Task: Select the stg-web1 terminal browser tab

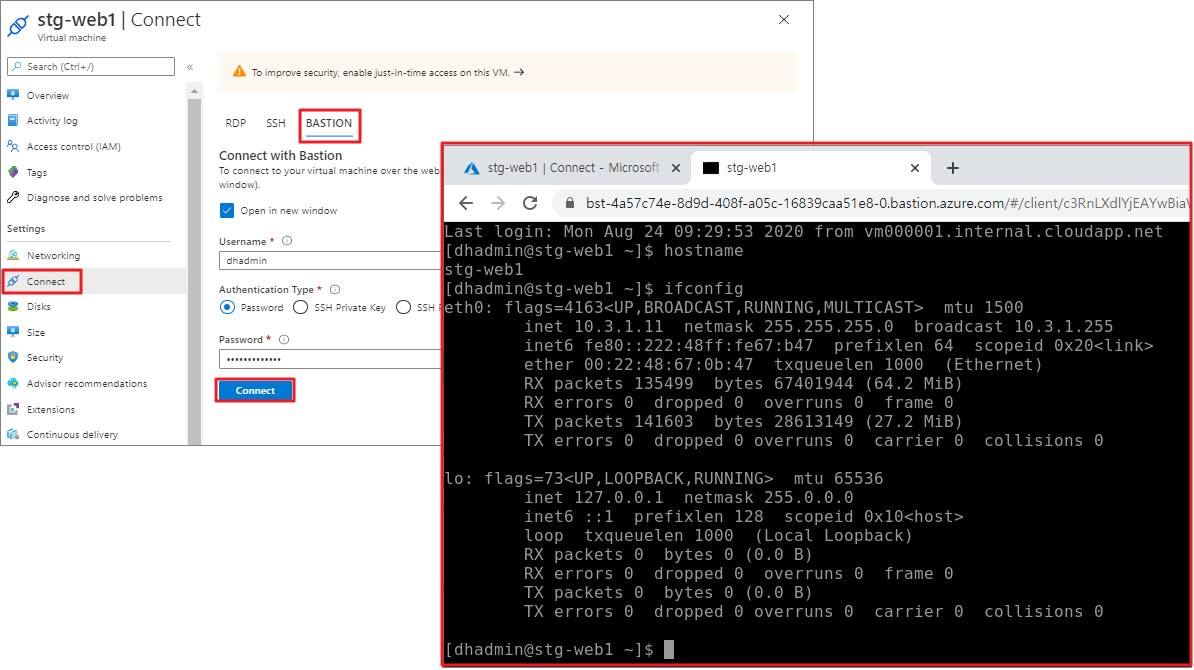Action: tap(811, 168)
